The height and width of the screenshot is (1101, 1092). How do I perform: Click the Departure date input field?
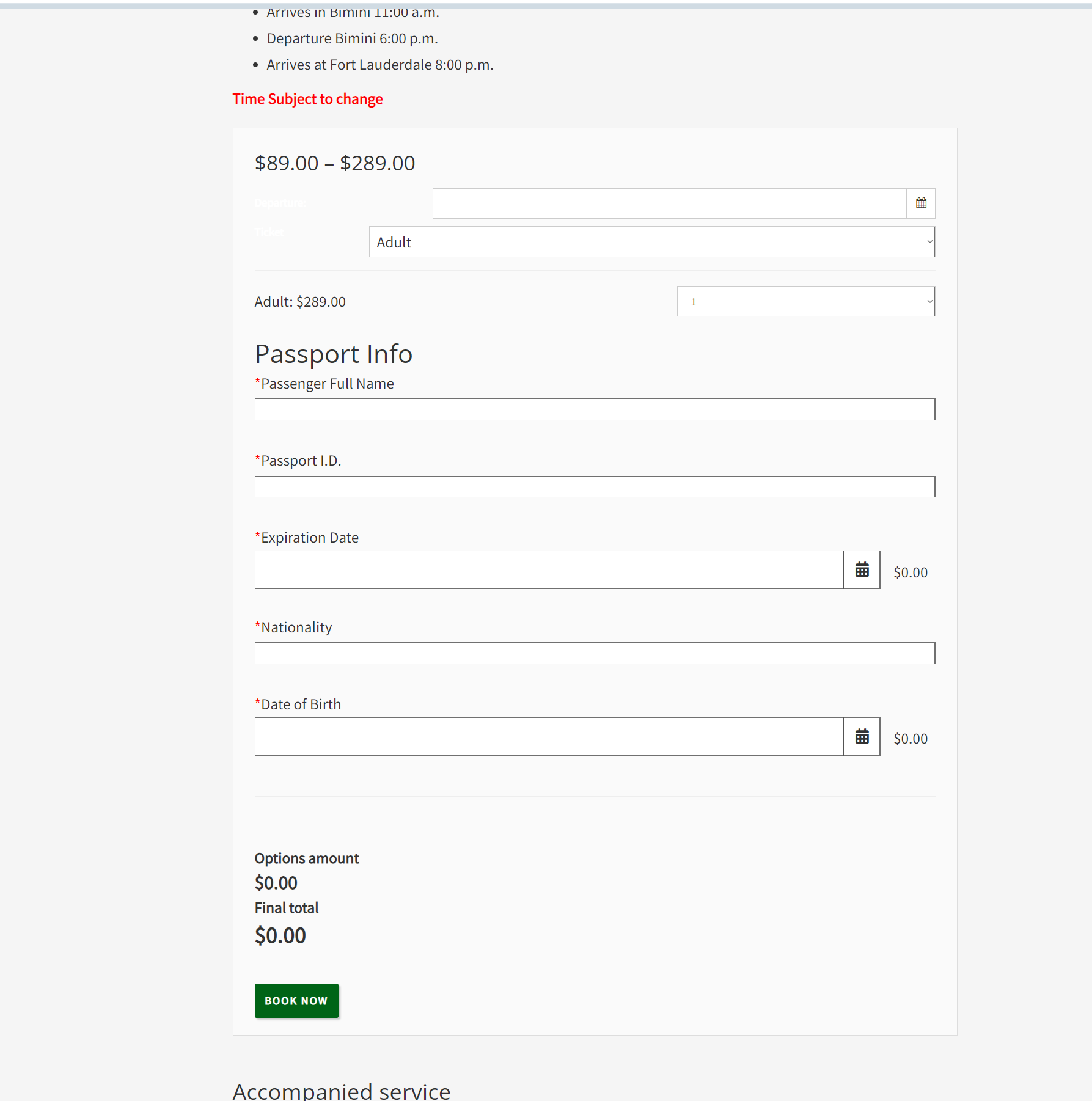pos(669,203)
